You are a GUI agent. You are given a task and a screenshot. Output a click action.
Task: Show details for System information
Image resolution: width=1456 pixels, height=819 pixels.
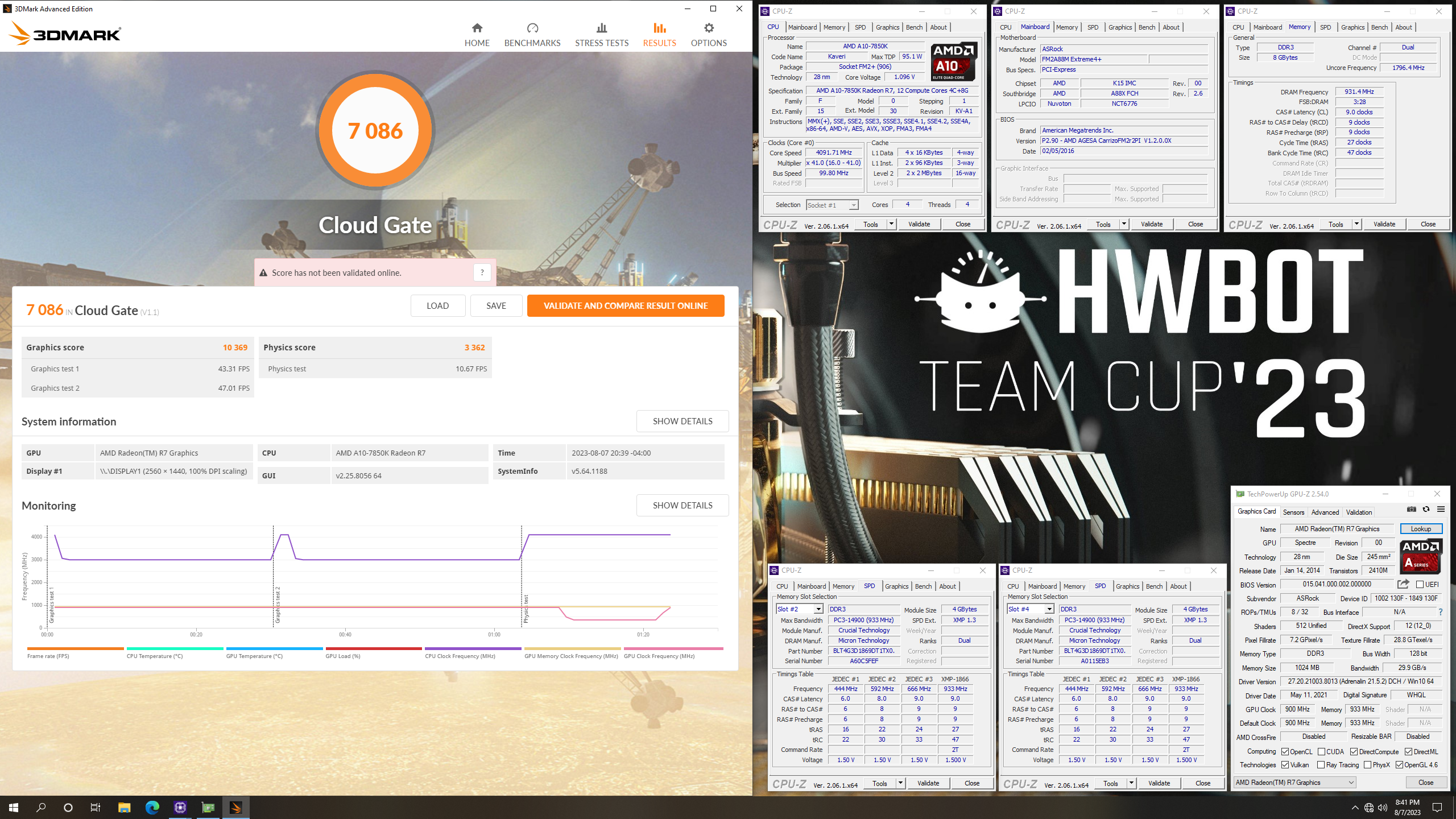click(x=682, y=421)
